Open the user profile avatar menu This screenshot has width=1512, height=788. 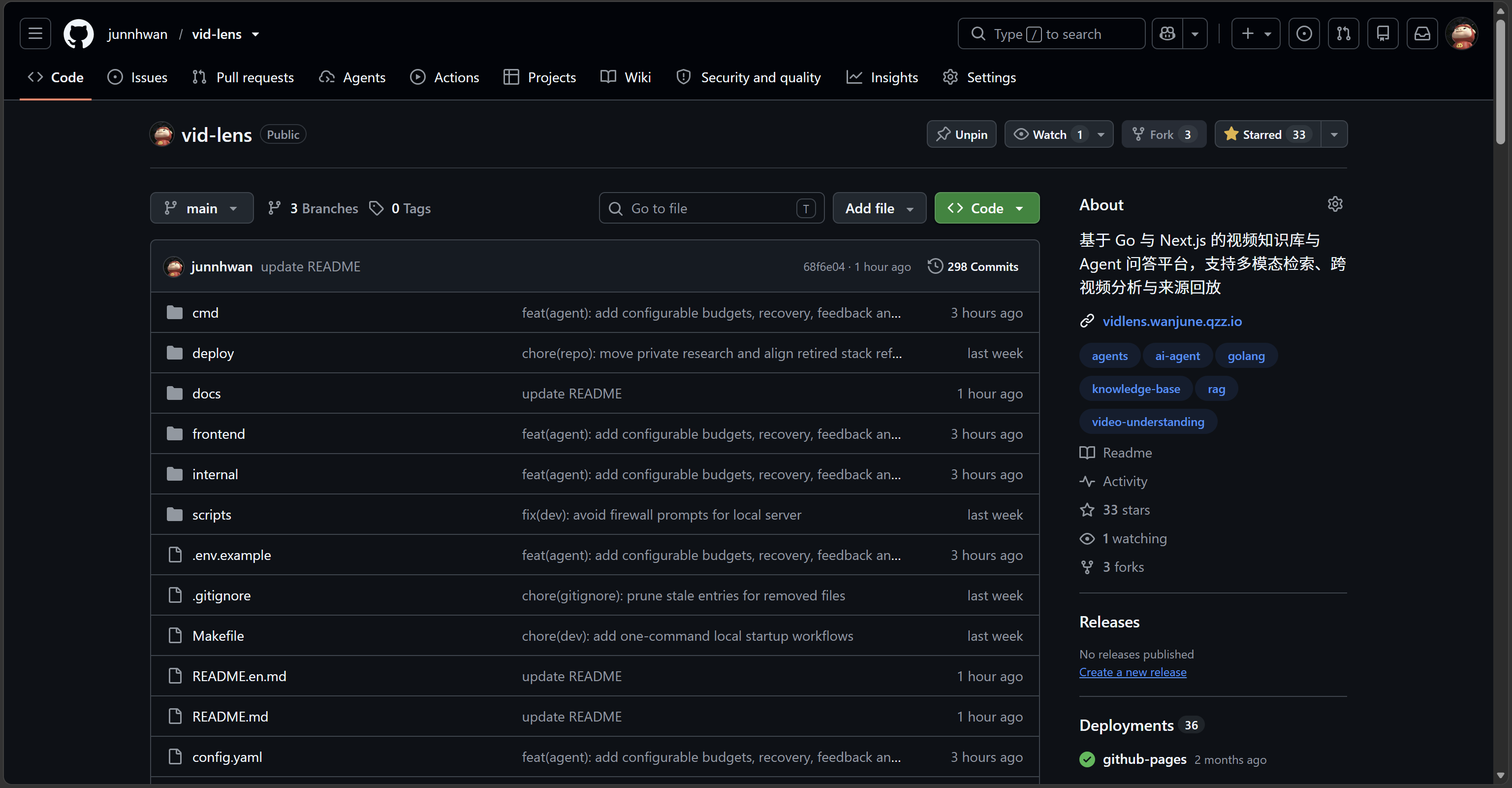click(1462, 33)
